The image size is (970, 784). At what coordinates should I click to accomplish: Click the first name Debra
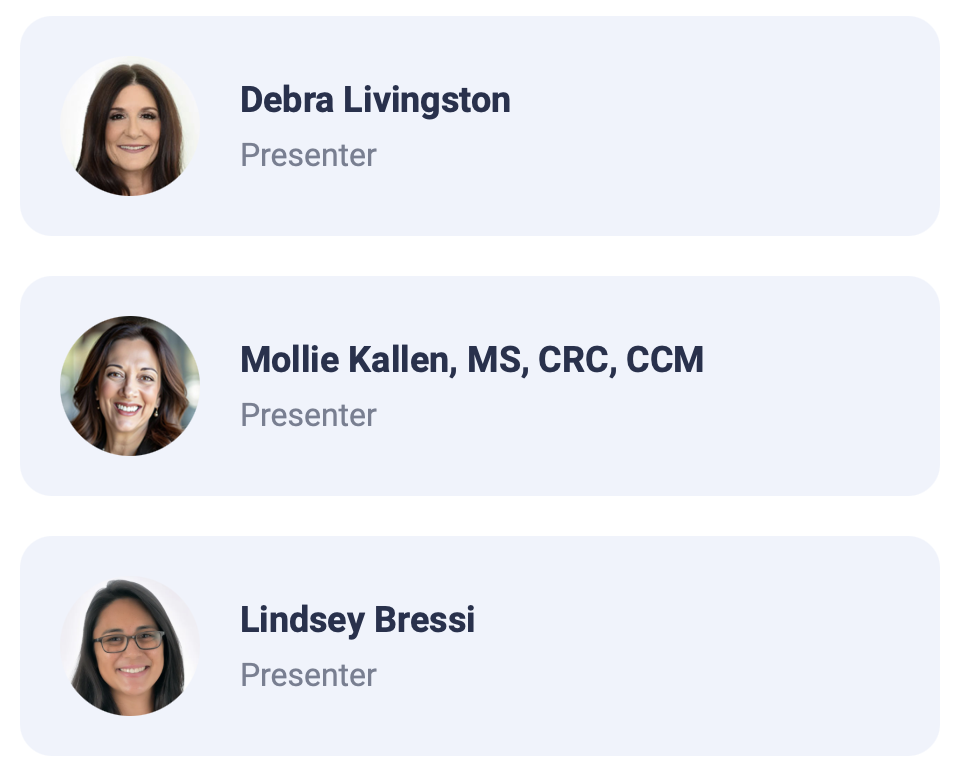(287, 100)
